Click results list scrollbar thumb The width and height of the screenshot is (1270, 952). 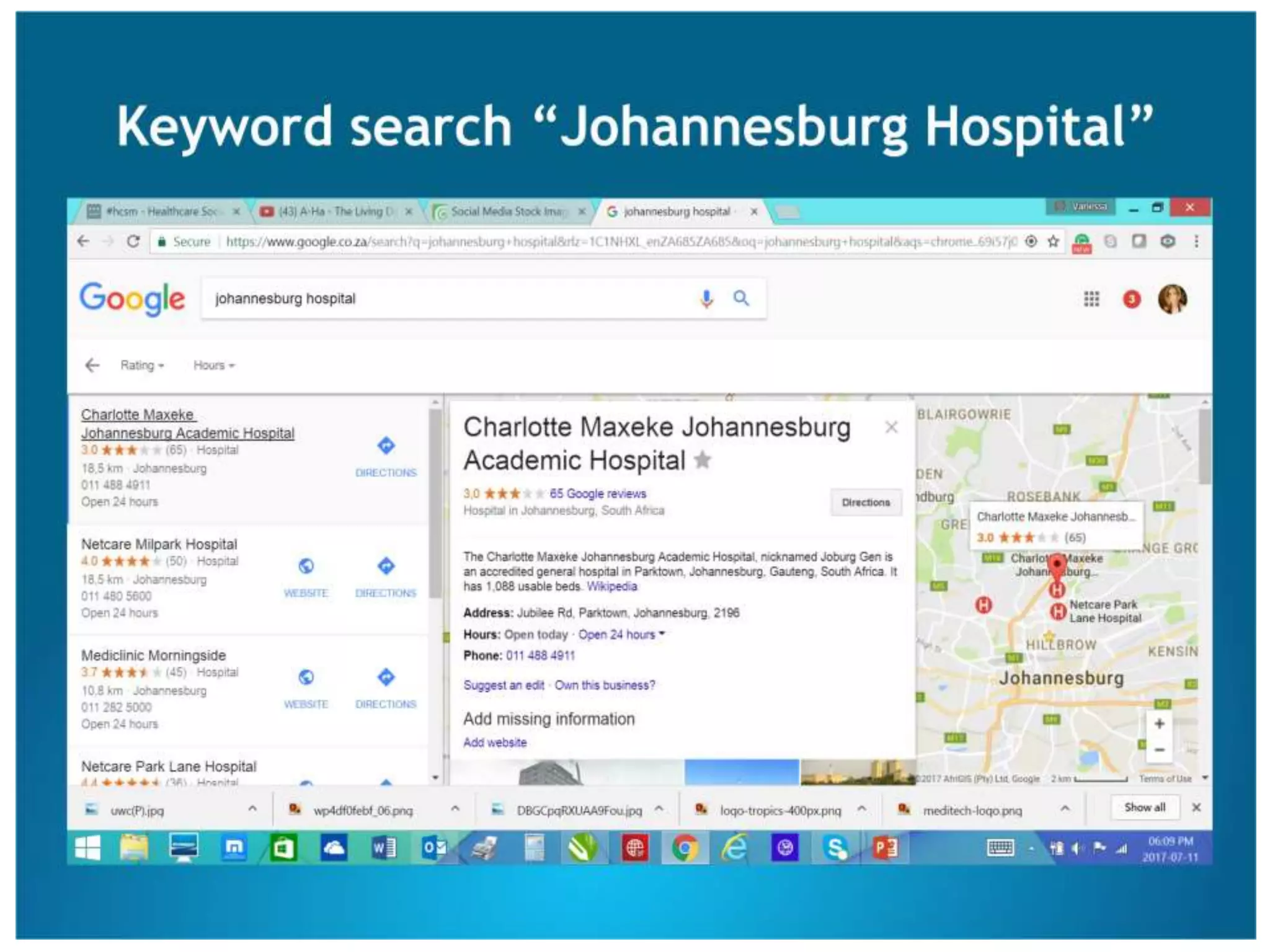click(x=435, y=502)
